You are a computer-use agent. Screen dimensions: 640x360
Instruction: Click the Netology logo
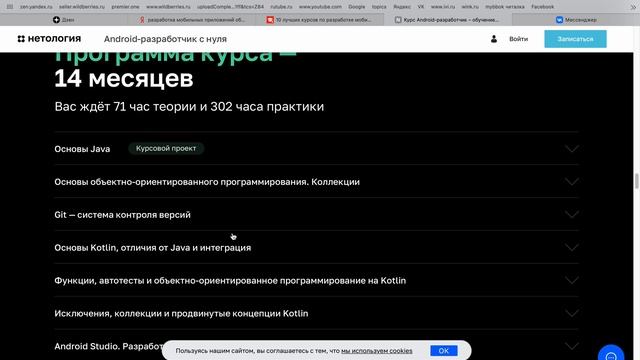(x=49, y=39)
